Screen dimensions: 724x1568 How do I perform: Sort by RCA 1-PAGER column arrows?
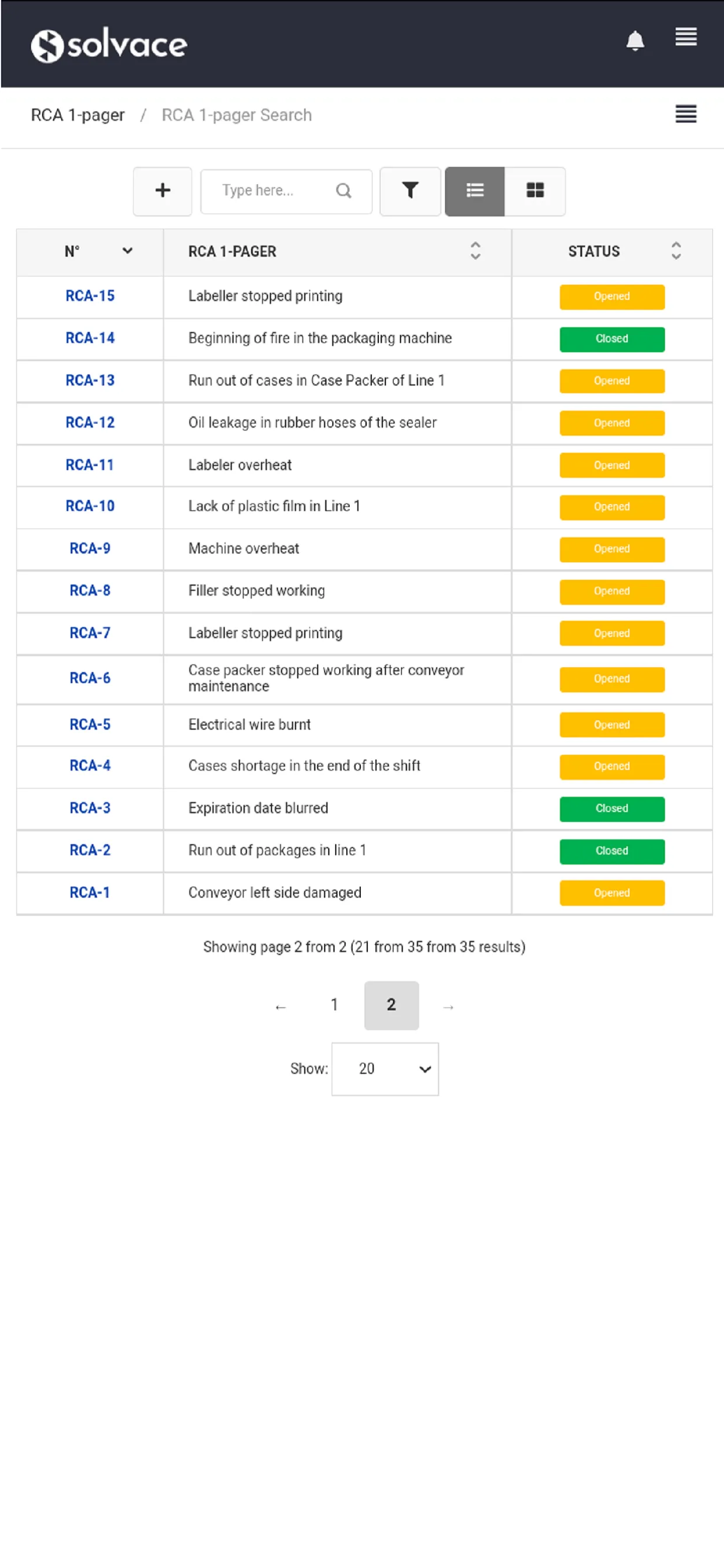tap(475, 251)
